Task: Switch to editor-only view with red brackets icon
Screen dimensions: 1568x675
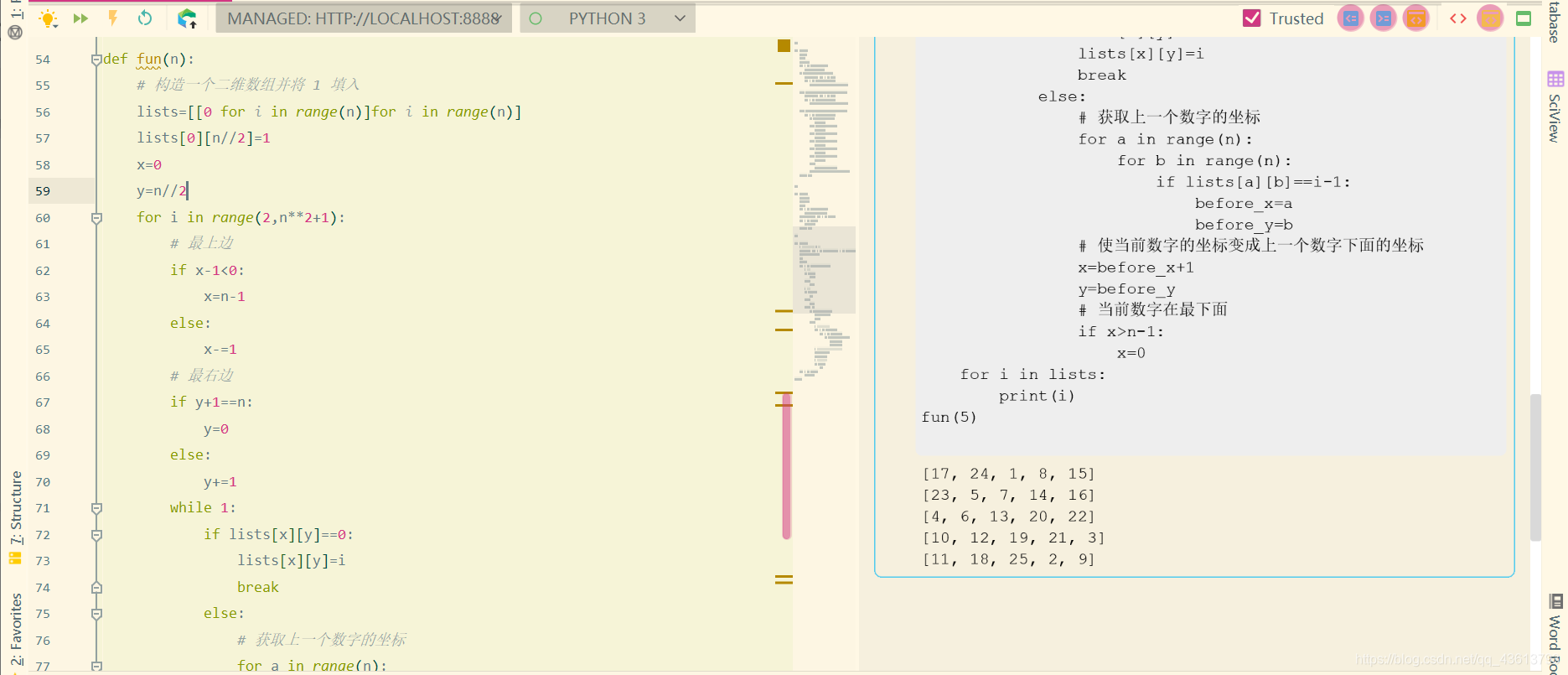Action: click(x=1458, y=18)
